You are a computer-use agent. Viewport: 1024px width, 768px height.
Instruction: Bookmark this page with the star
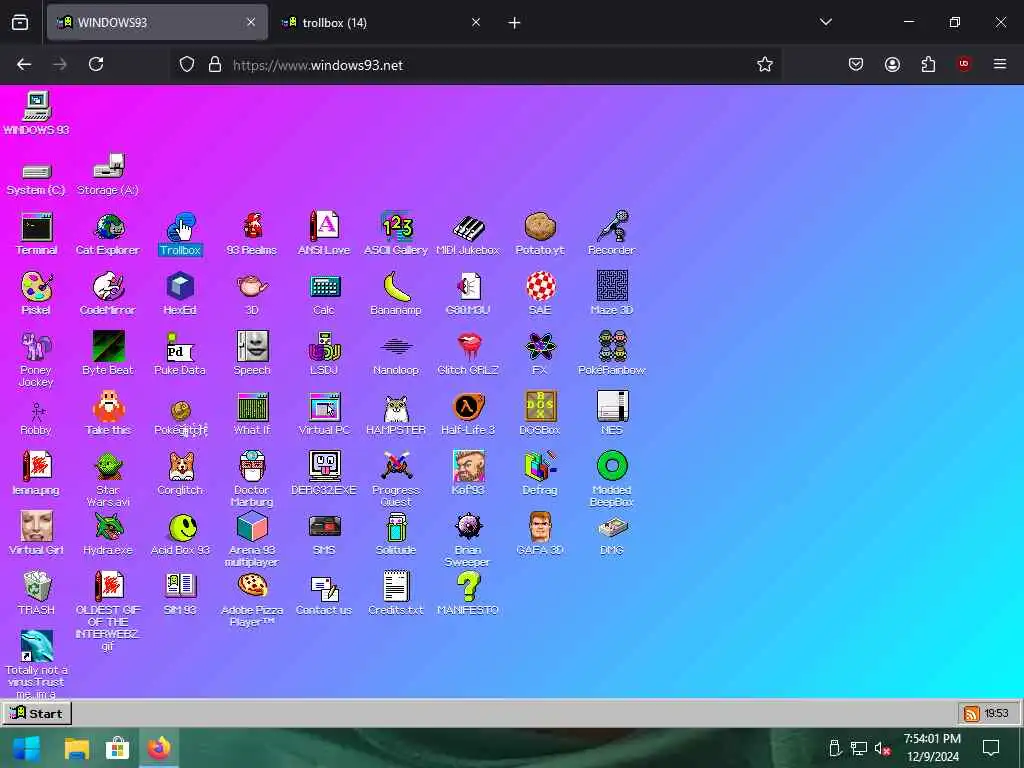pos(765,64)
